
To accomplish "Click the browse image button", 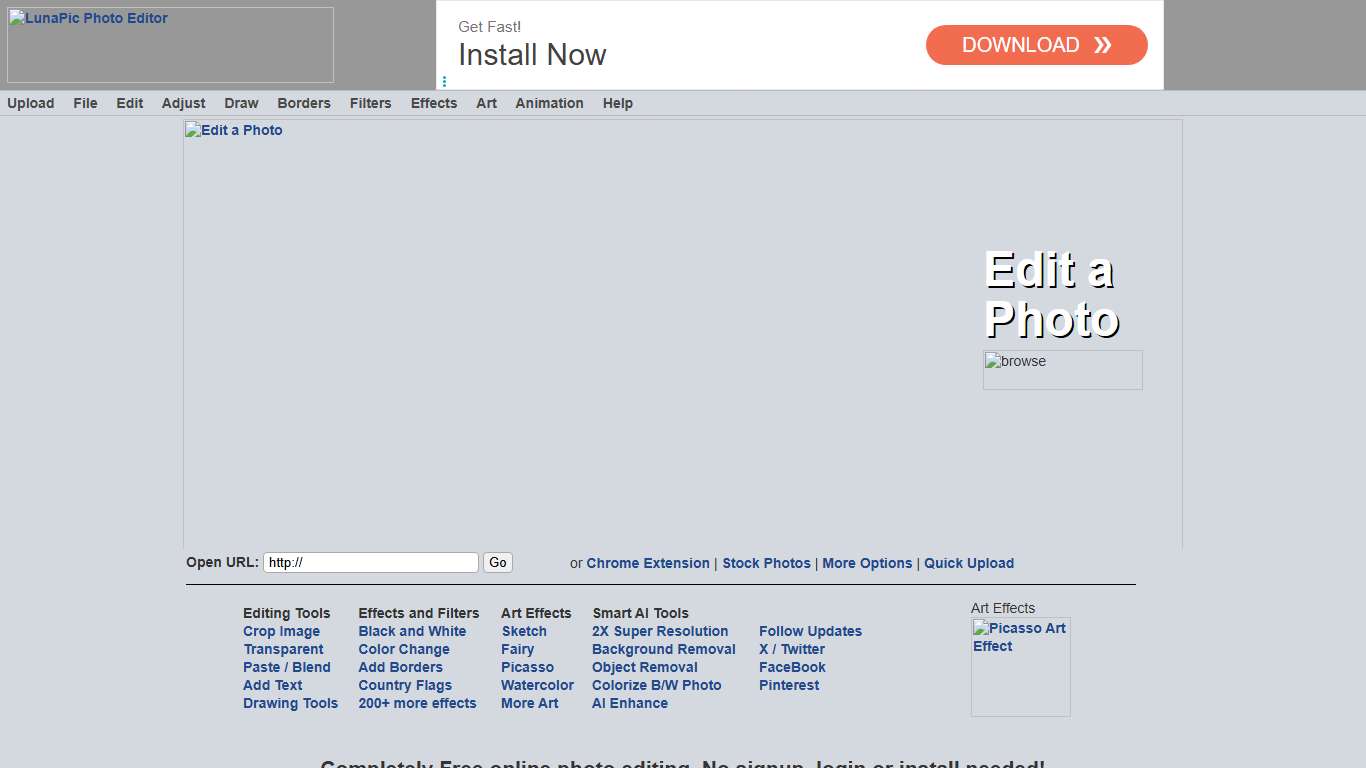I will click(1062, 369).
